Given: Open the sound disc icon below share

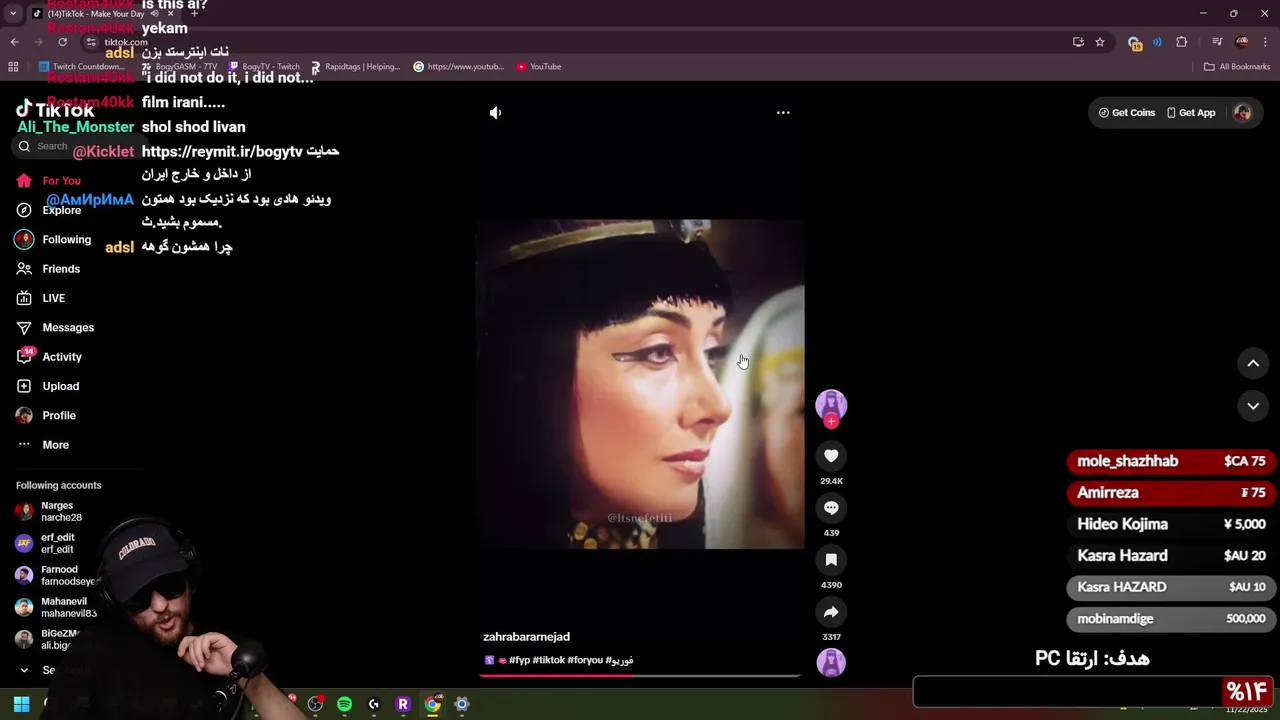Looking at the screenshot, I should click(831, 662).
